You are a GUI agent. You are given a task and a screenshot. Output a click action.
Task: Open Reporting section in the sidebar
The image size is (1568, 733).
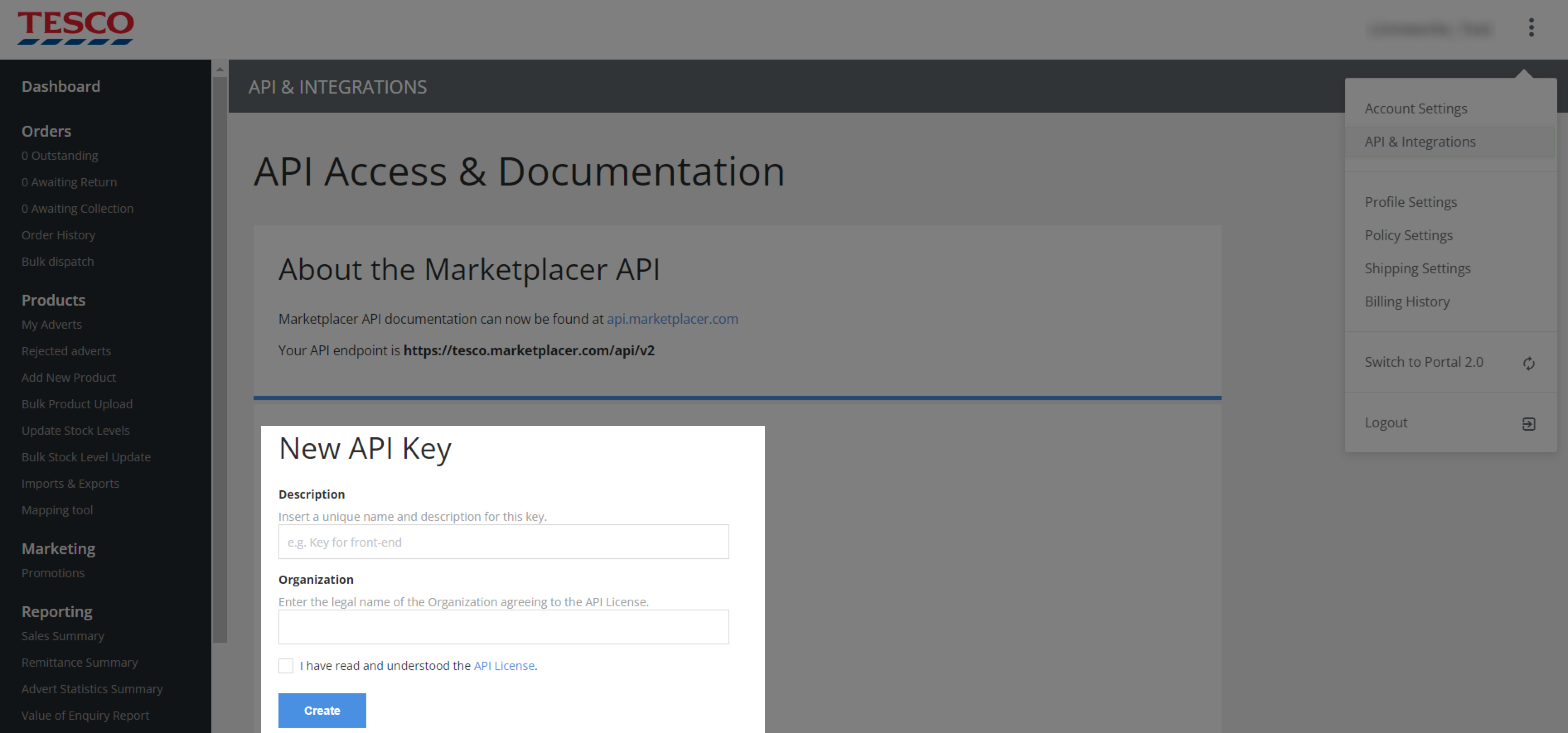click(x=57, y=611)
